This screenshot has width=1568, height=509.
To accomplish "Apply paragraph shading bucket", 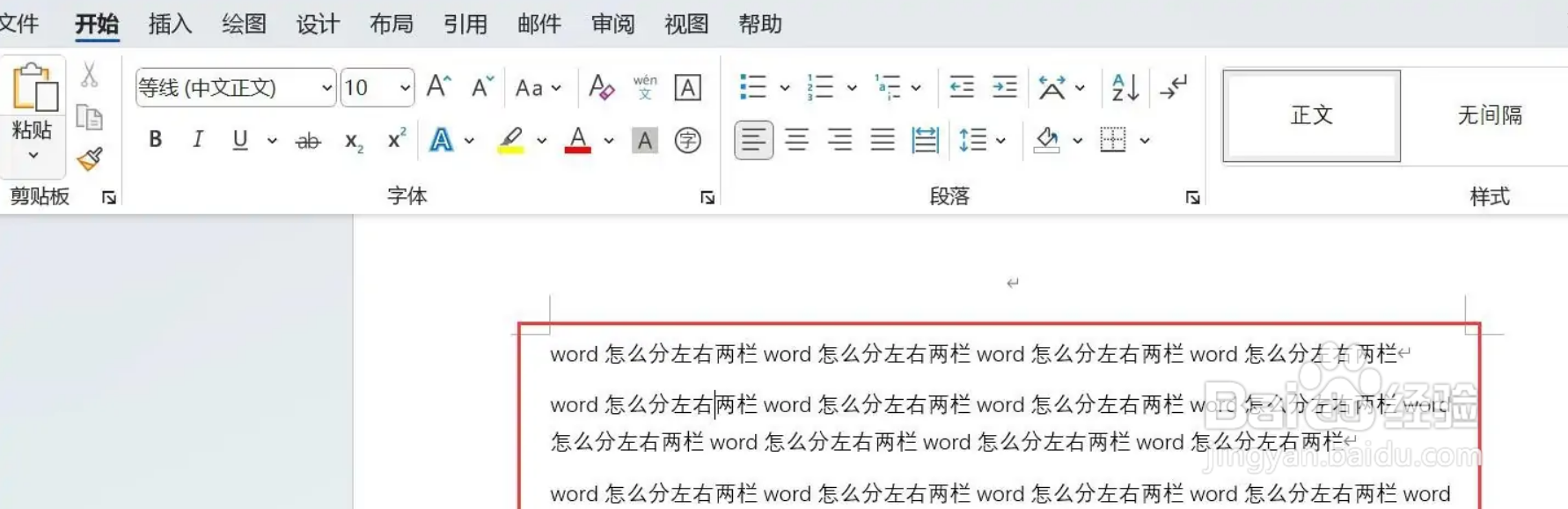I will pyautogui.click(x=1046, y=140).
